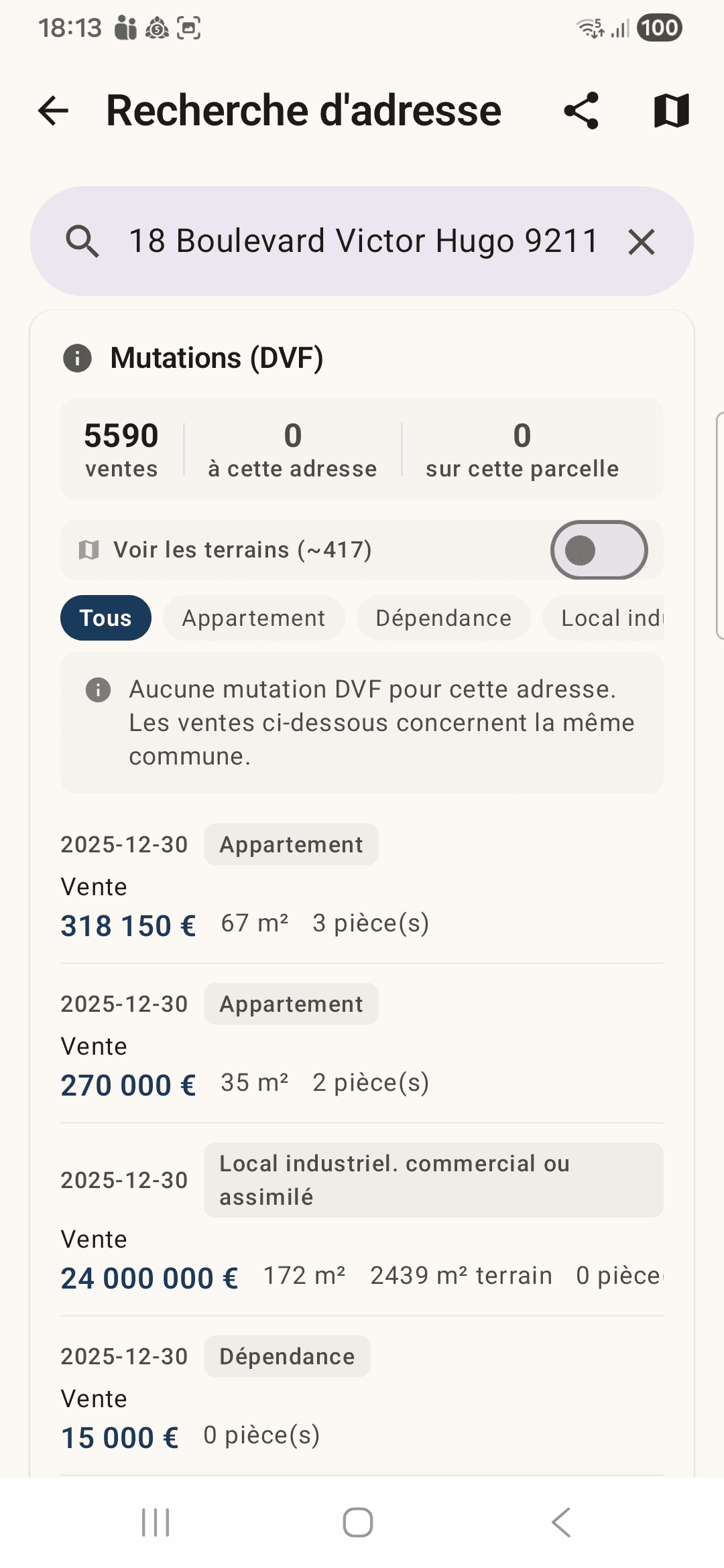Filter by Appartement chip
Viewport: 724px width, 1568px height.
pos(254,618)
